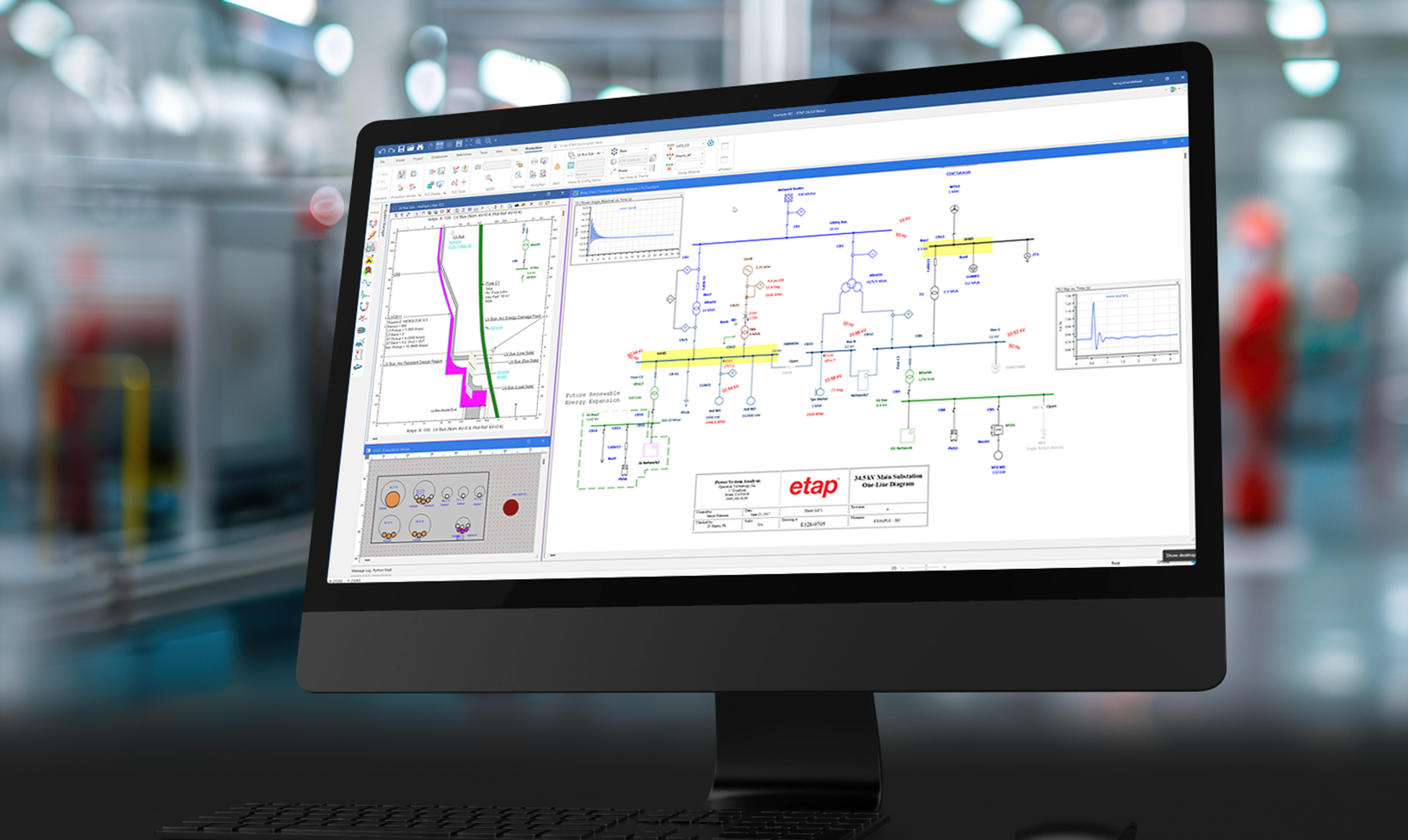Click the orange Alert bell icon
1408x840 pixels.
(x=557, y=165)
